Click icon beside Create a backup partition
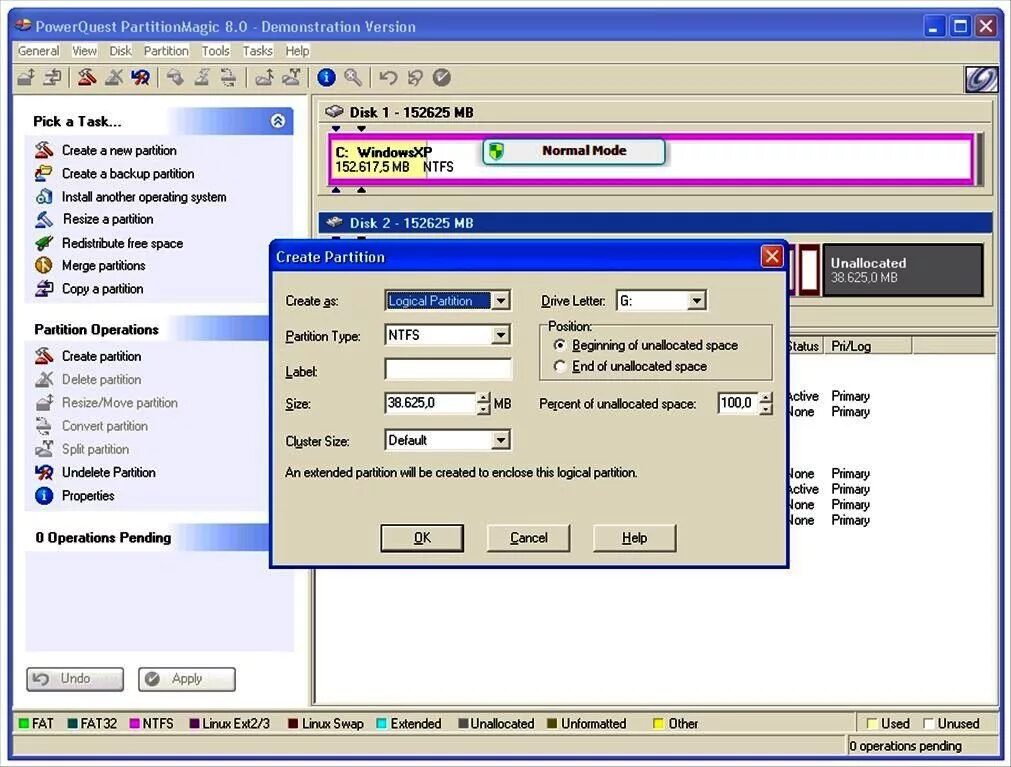 [x=44, y=173]
